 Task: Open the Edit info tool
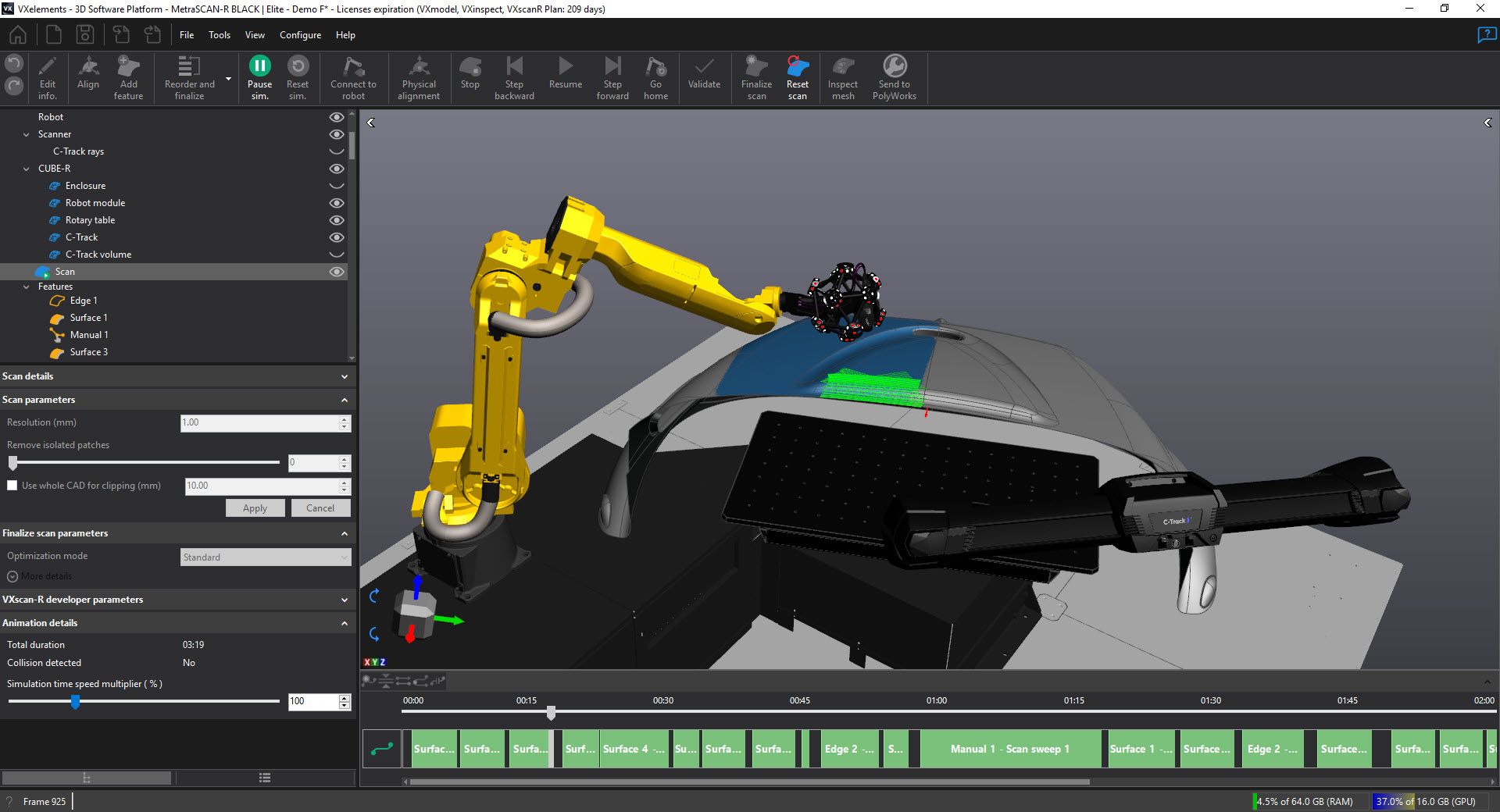pos(48,78)
